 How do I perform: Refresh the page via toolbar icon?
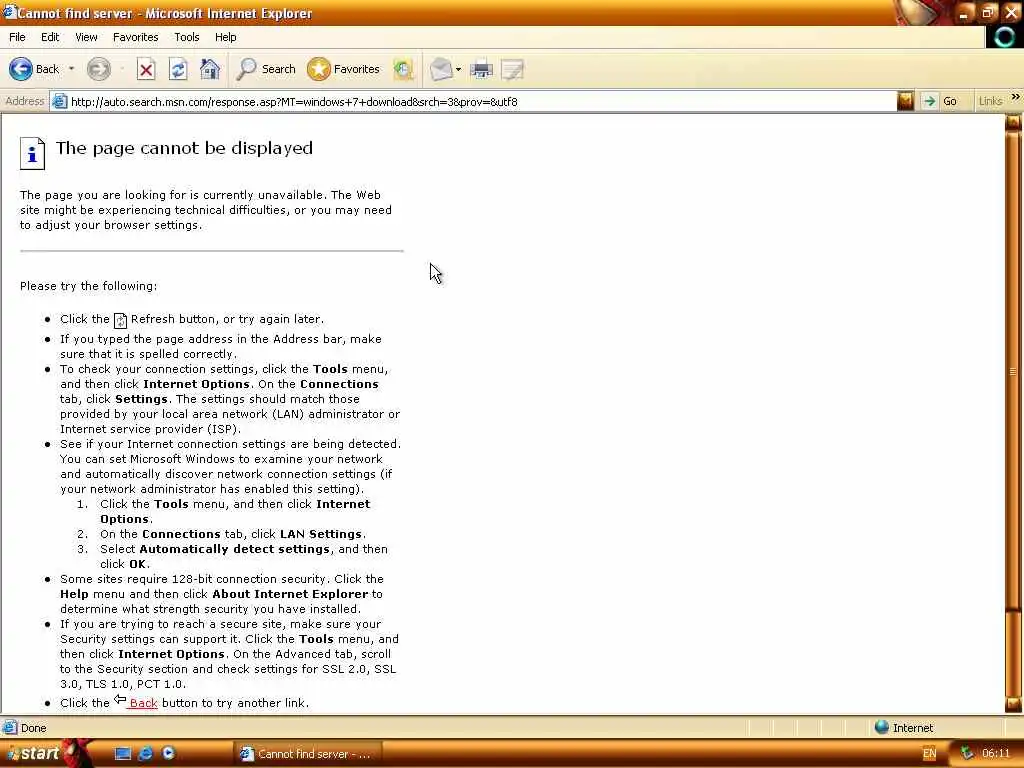[x=178, y=69]
